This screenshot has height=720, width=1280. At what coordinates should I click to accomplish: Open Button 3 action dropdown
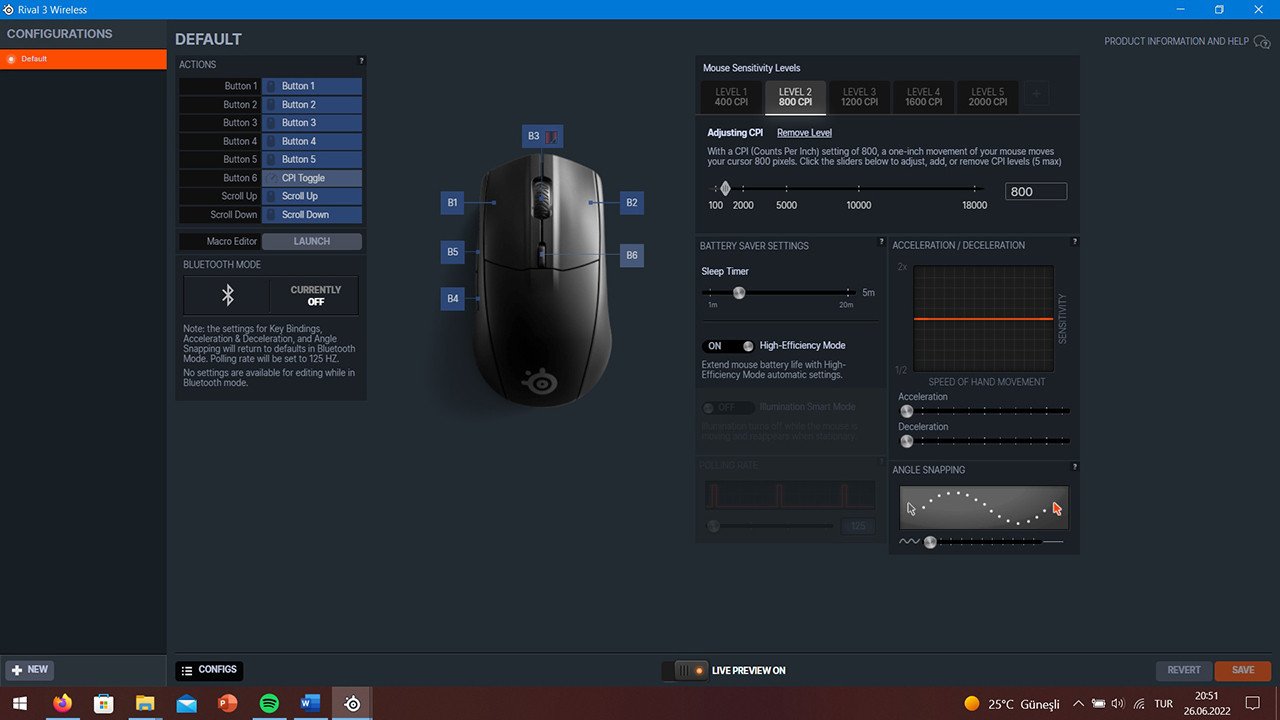(312, 123)
